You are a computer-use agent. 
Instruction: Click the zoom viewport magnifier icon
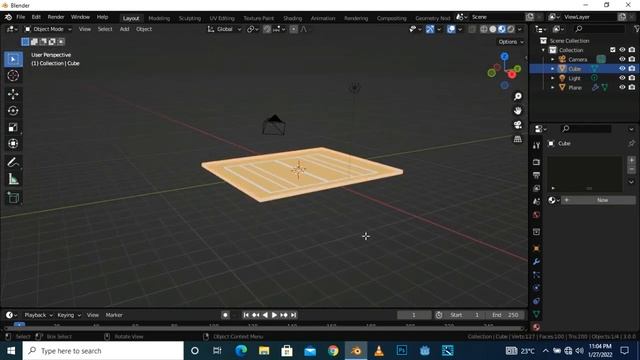[x=518, y=96]
